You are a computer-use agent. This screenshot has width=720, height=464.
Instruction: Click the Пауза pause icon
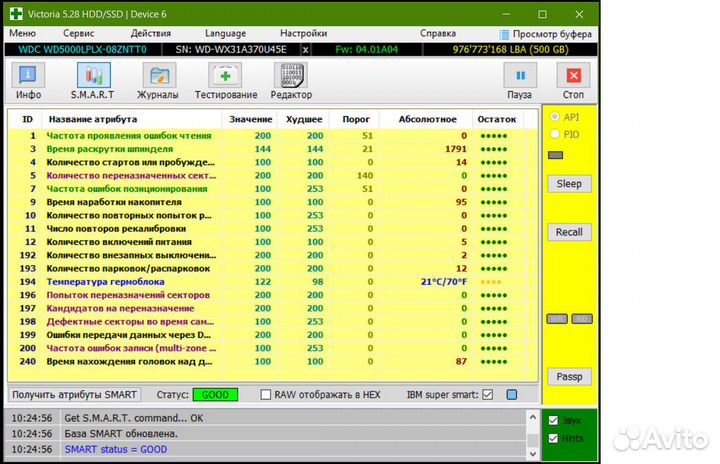pos(520,75)
